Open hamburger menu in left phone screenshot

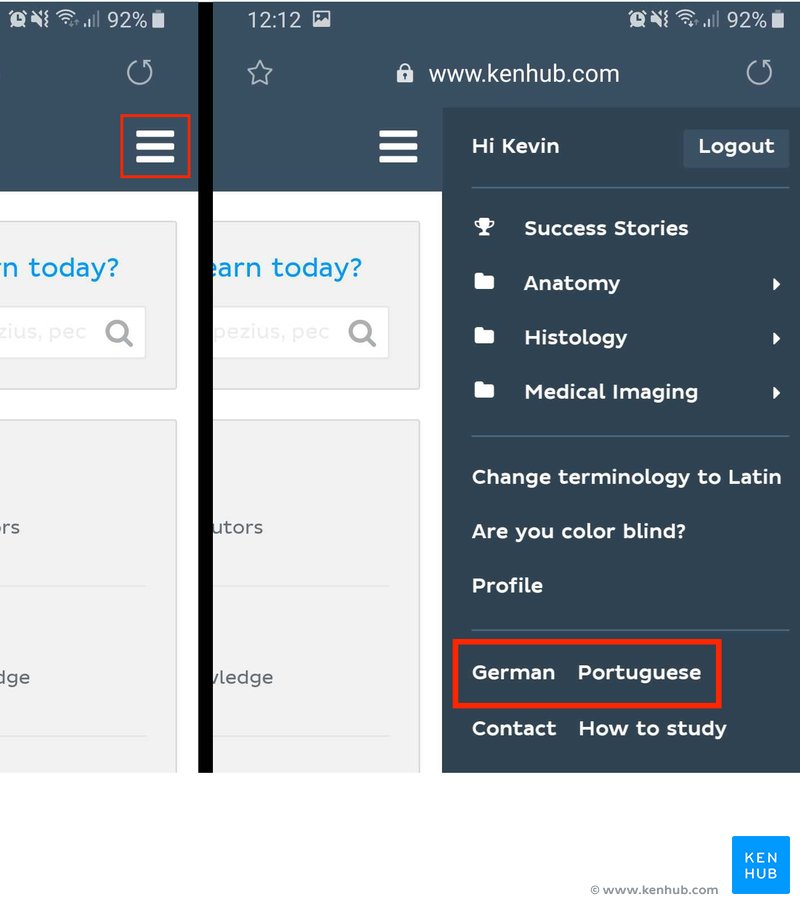pyautogui.click(x=155, y=146)
